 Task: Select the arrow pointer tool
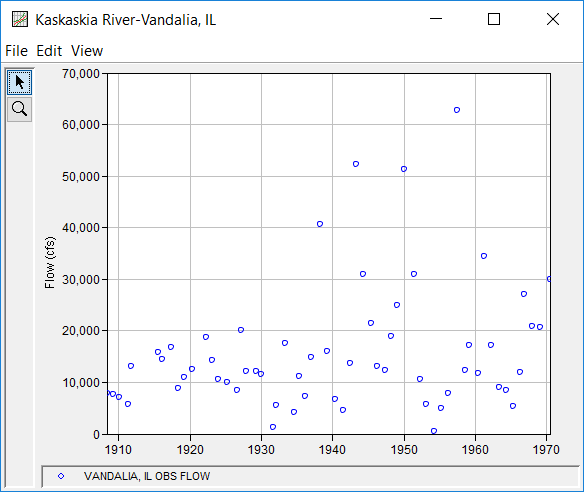tap(19, 82)
